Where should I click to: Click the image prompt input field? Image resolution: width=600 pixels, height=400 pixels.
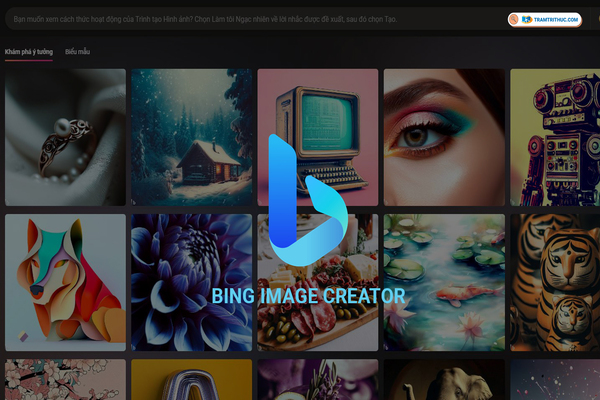(256, 19)
